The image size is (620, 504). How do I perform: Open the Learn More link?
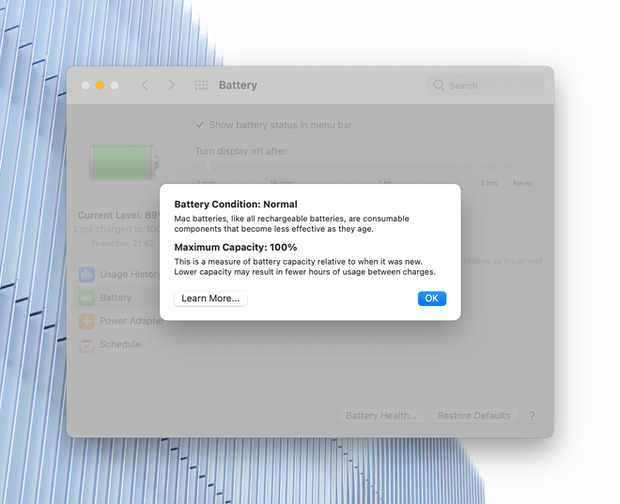point(210,298)
